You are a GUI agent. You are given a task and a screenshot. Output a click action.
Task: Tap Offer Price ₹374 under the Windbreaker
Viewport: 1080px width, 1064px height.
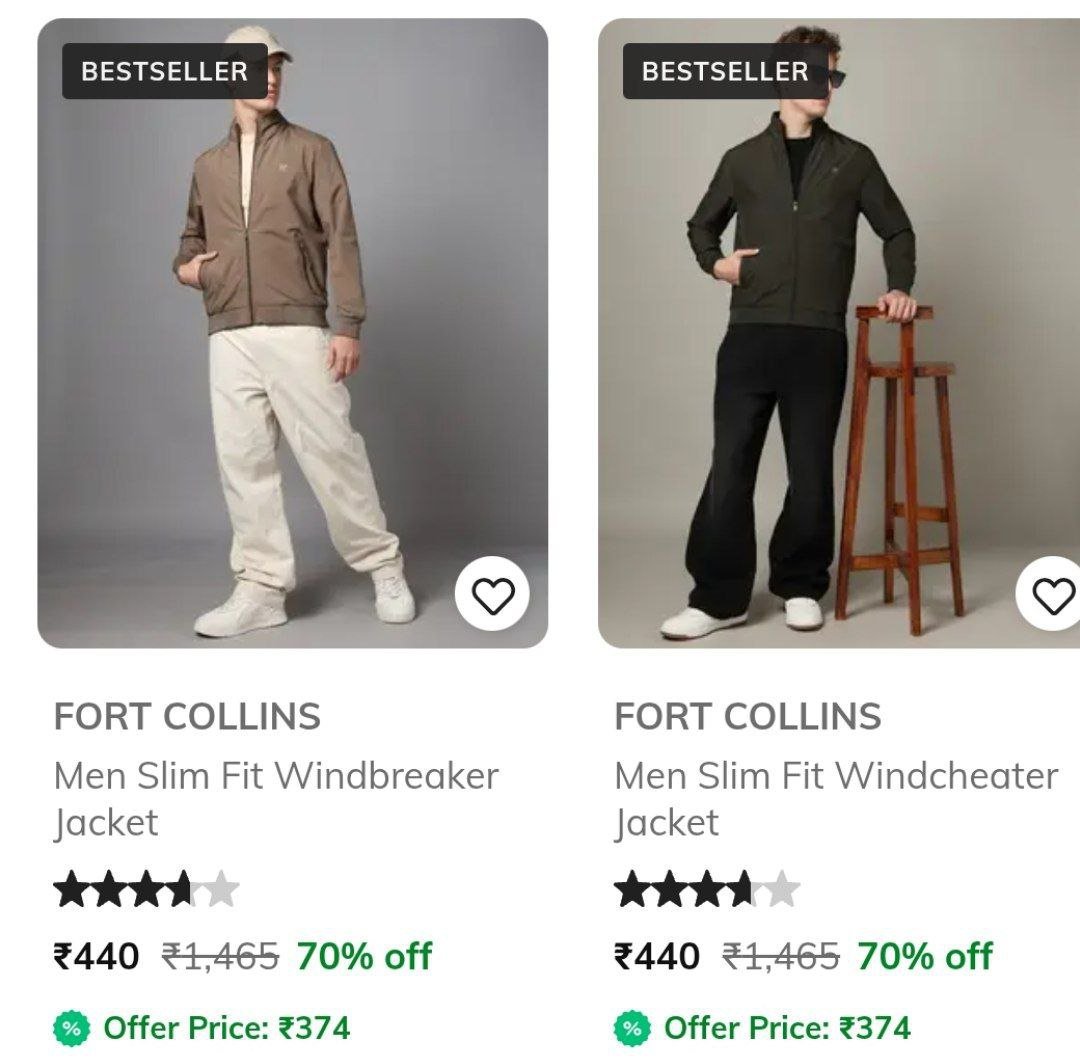(x=227, y=1027)
